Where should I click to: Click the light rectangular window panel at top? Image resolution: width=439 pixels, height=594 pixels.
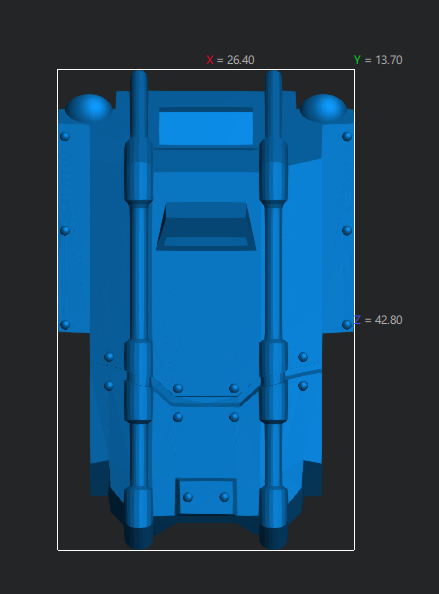point(206,128)
